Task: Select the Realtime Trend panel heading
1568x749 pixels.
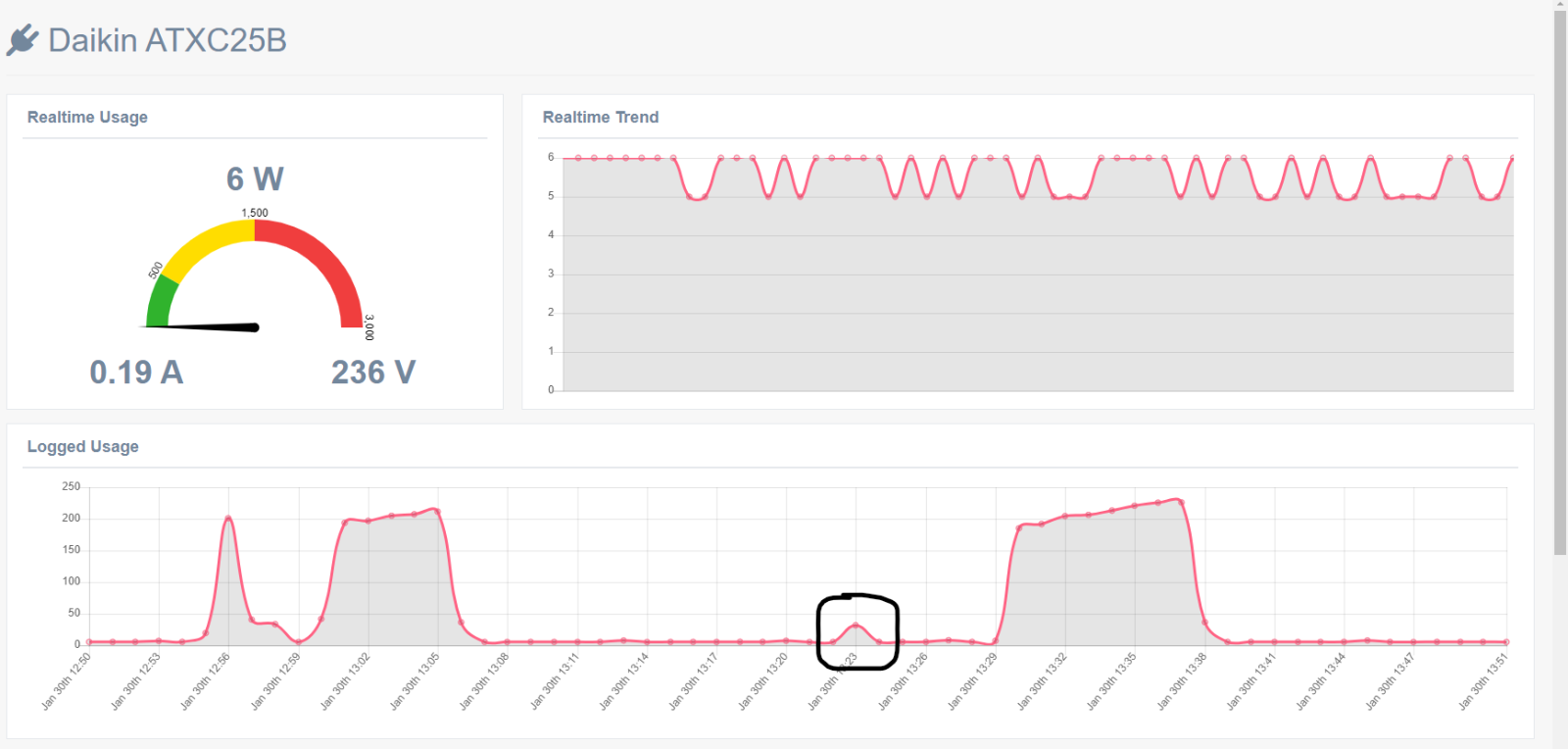Action: click(x=601, y=117)
